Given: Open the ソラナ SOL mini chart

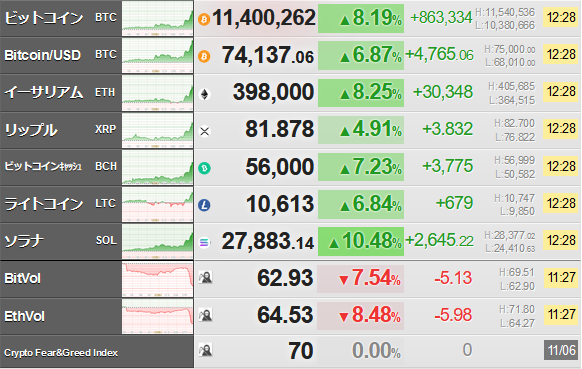Looking at the screenshot, I should 157,241.
